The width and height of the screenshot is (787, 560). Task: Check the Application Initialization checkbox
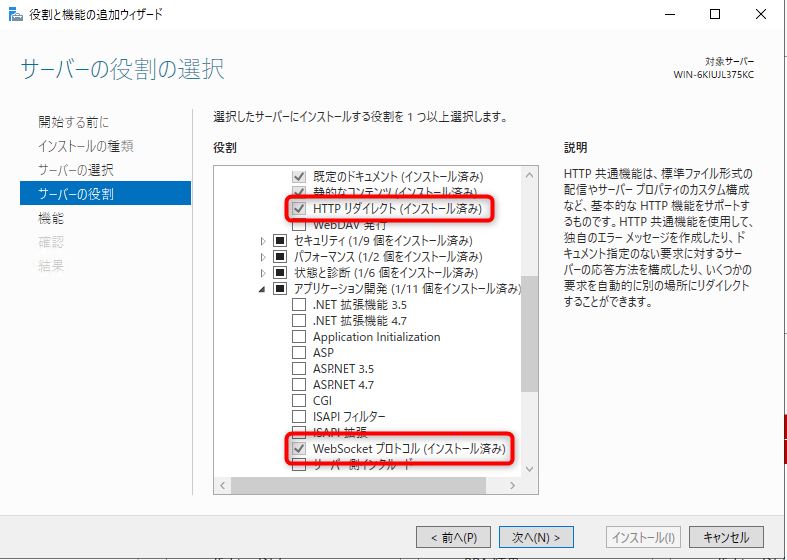pos(298,337)
